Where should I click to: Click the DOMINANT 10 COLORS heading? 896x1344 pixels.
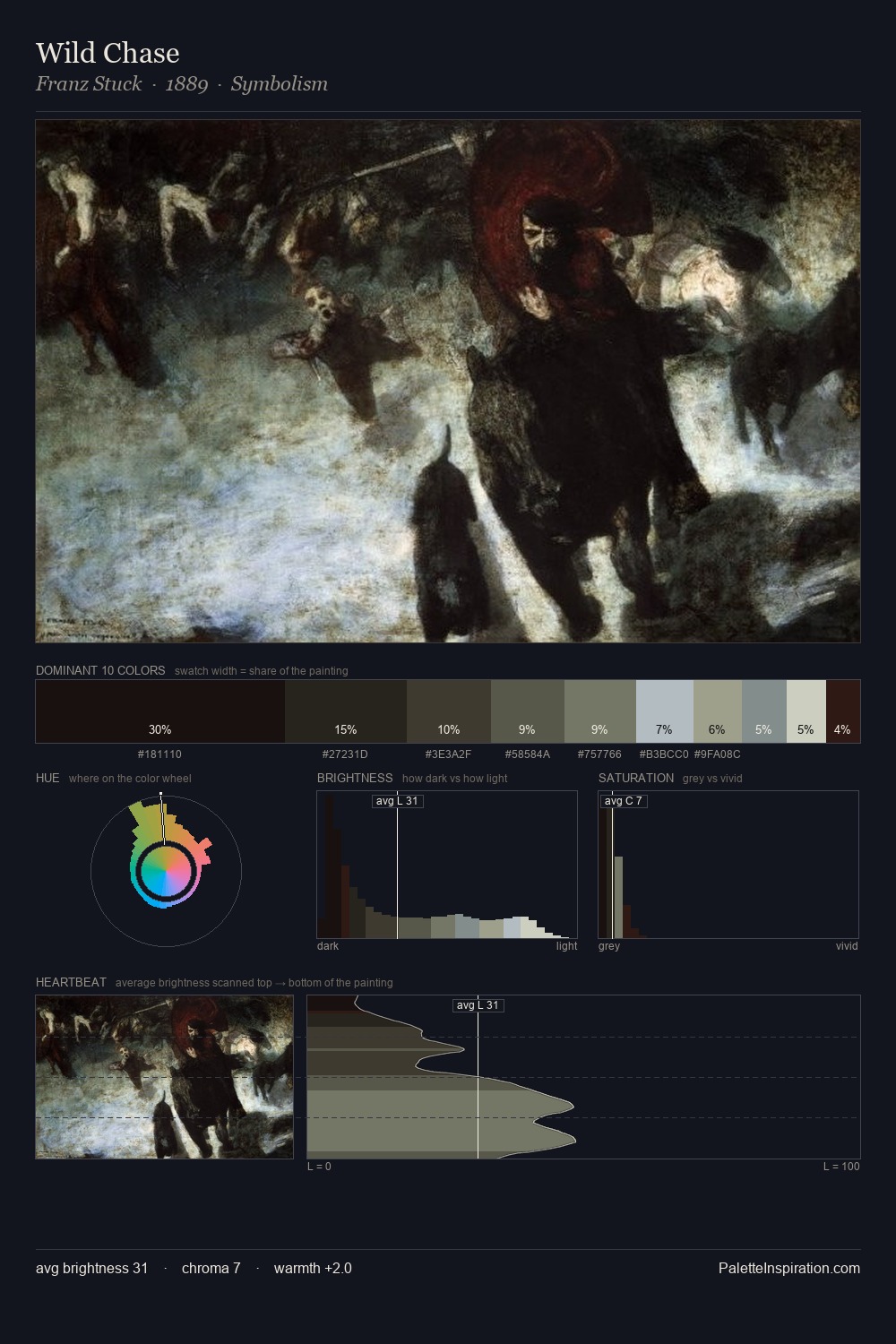click(100, 670)
